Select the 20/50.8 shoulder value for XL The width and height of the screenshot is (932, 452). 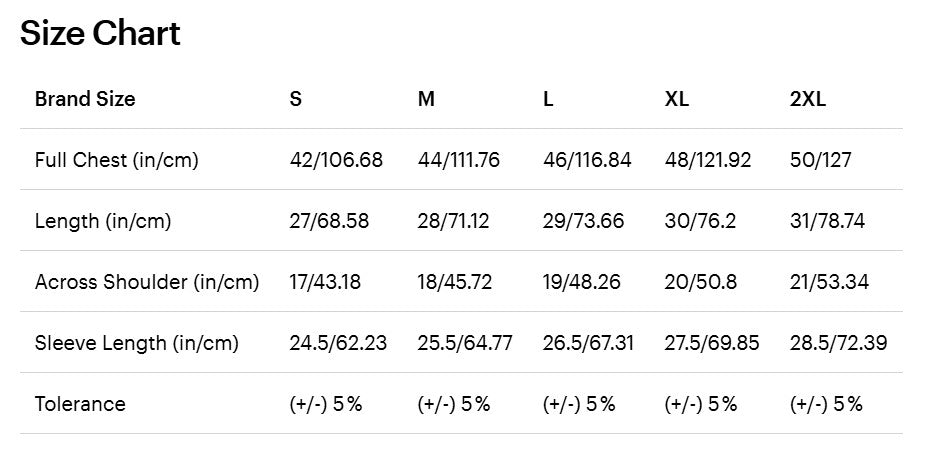pyautogui.click(x=701, y=282)
